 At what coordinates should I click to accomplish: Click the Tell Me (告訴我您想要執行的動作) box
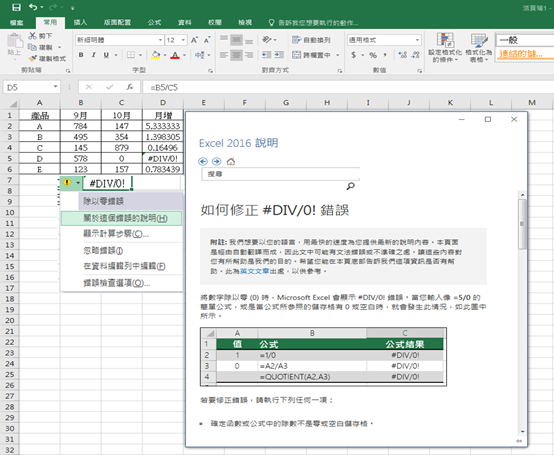[314, 23]
